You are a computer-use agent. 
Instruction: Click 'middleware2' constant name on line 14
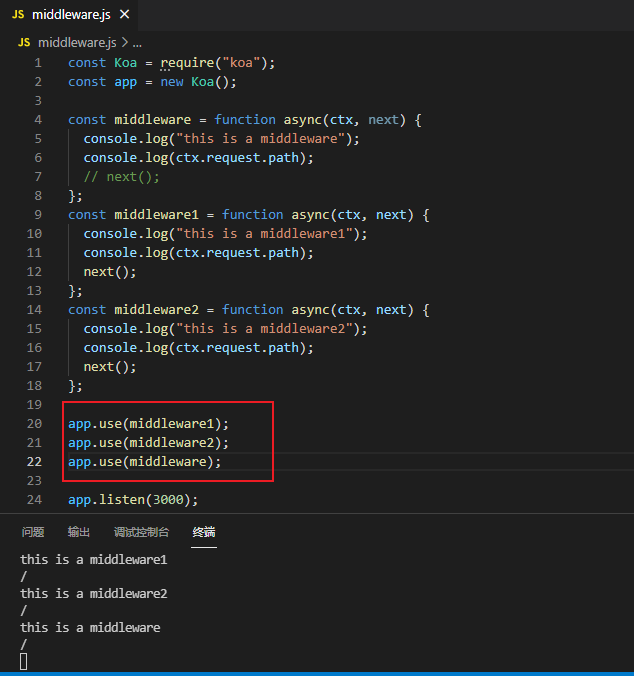156,310
